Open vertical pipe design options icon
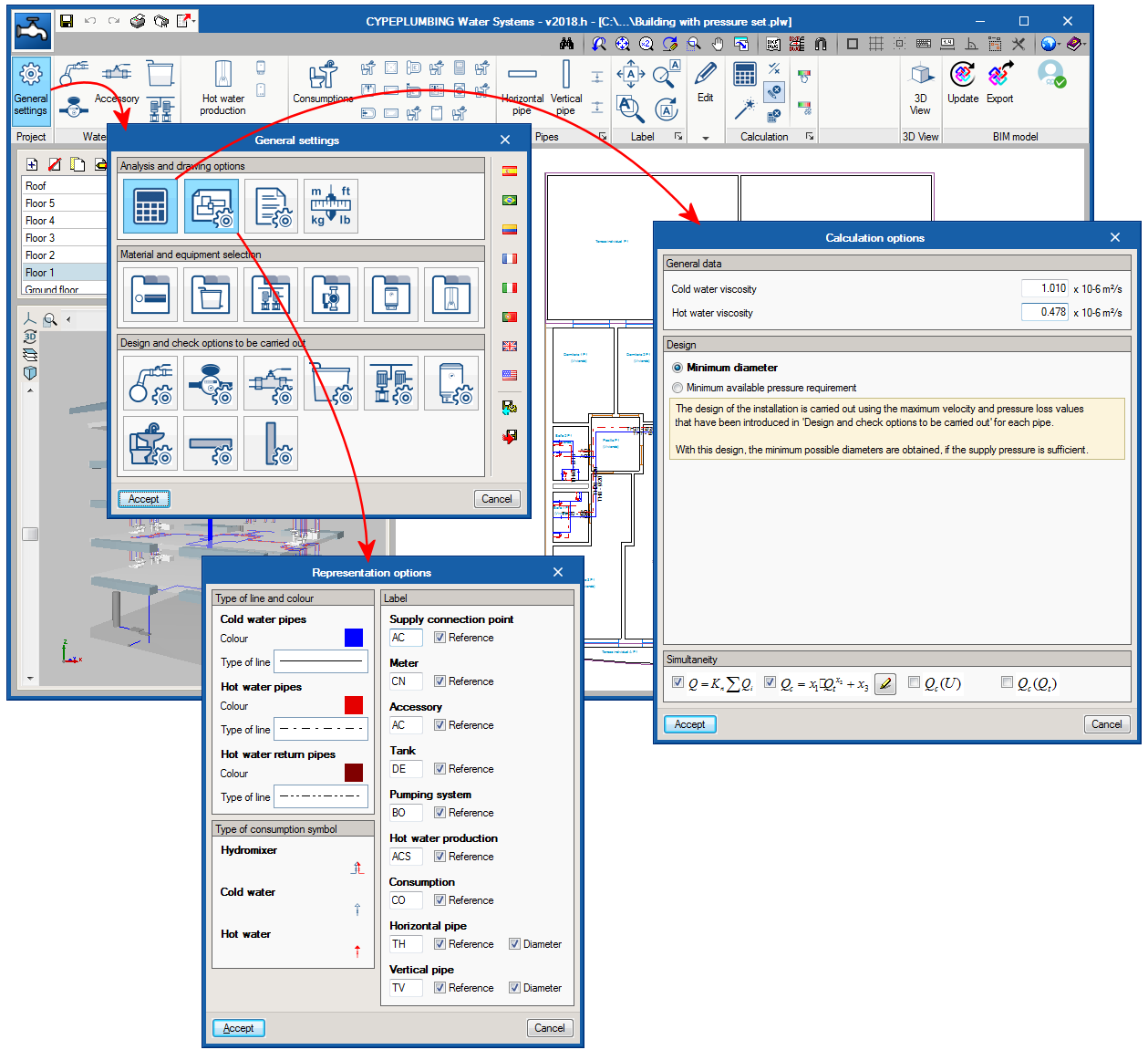This screenshot has width=1148, height=1050. [272, 443]
